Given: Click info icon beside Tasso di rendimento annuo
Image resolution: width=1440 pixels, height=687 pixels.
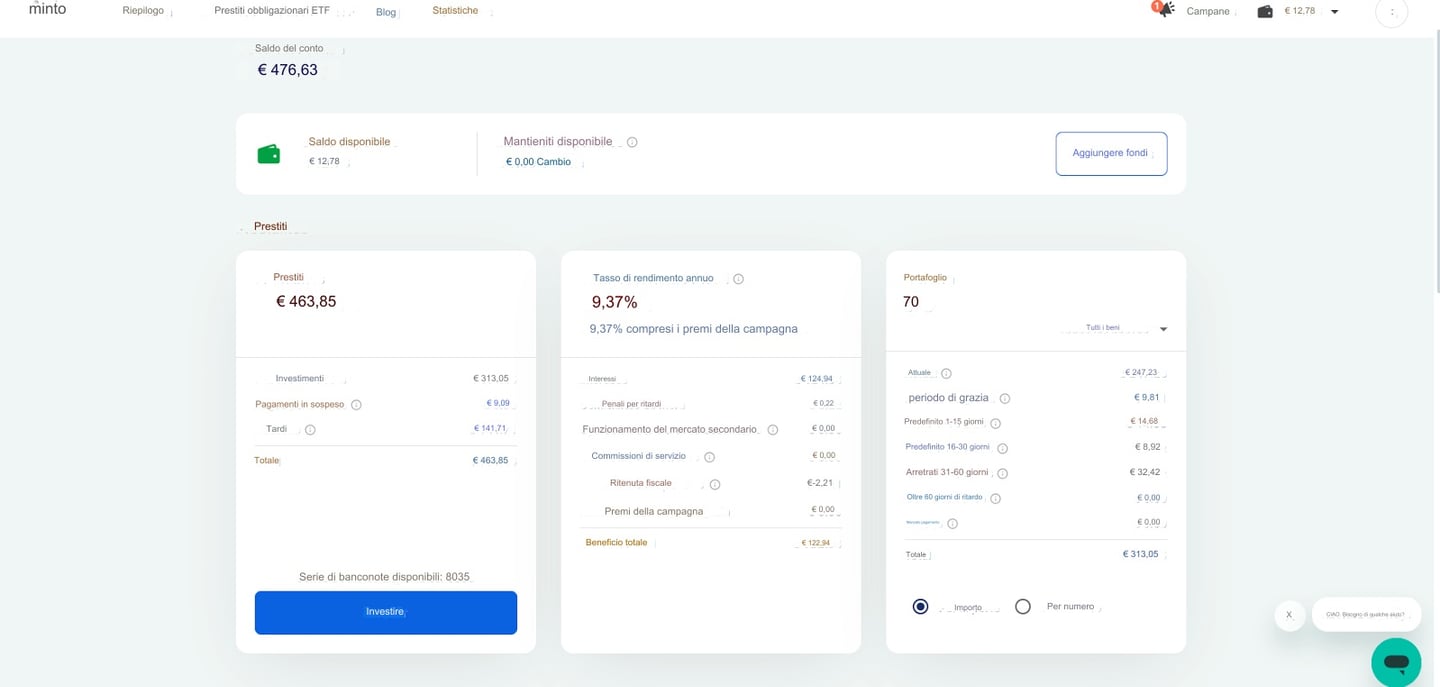Looking at the screenshot, I should click(x=738, y=279).
